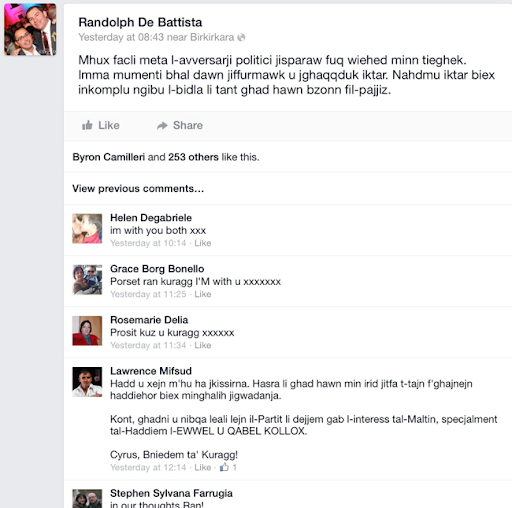Like Grace Borg Bonello's comment
The image size is (512, 508).
203,294
